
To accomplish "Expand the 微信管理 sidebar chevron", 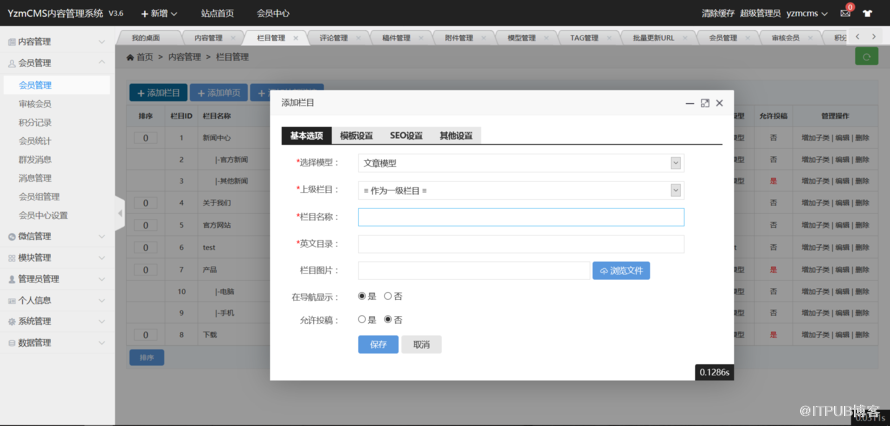I will [x=102, y=237].
